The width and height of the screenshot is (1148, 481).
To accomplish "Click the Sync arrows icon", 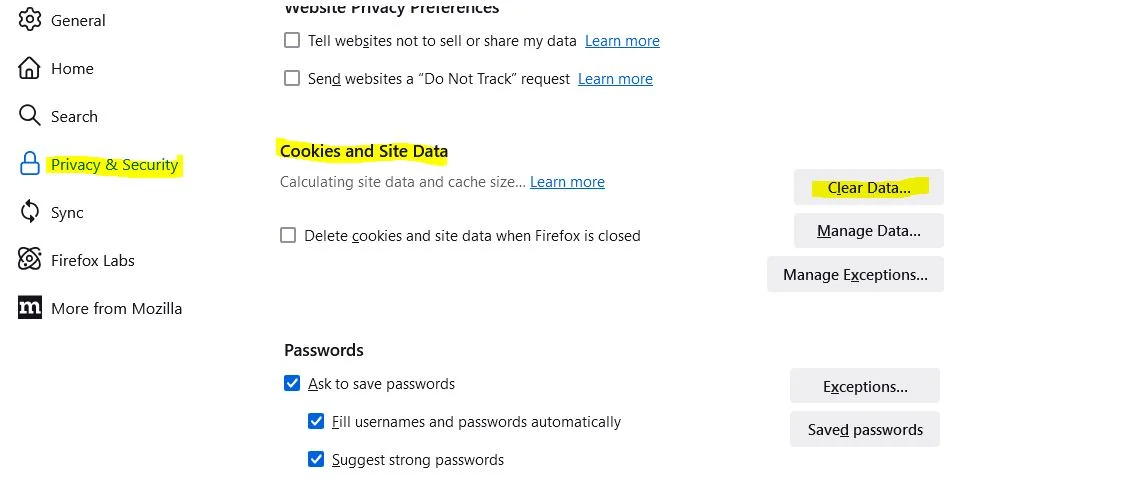I will pos(30,212).
